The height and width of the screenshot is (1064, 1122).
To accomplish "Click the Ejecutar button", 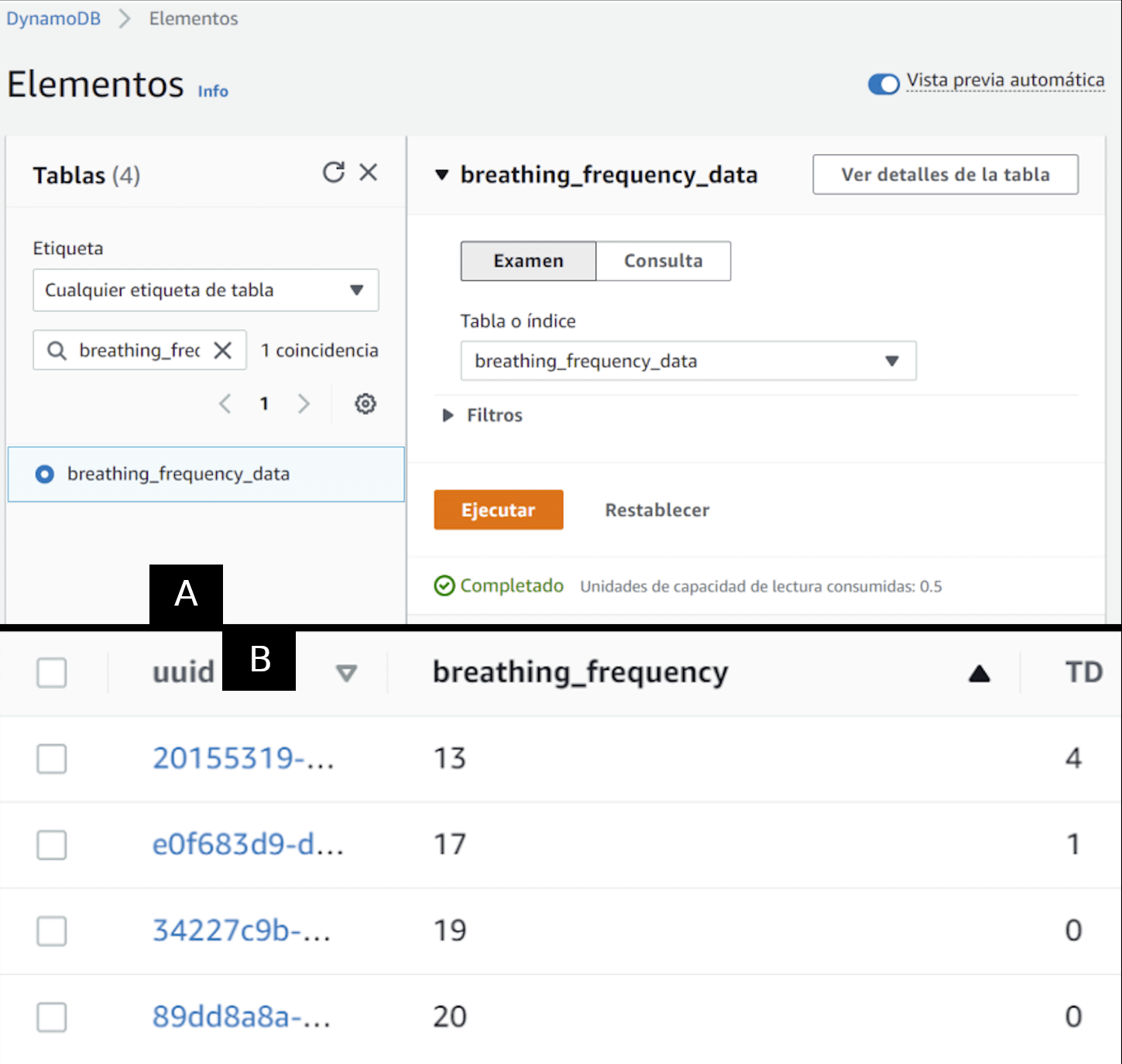I will click(x=499, y=510).
